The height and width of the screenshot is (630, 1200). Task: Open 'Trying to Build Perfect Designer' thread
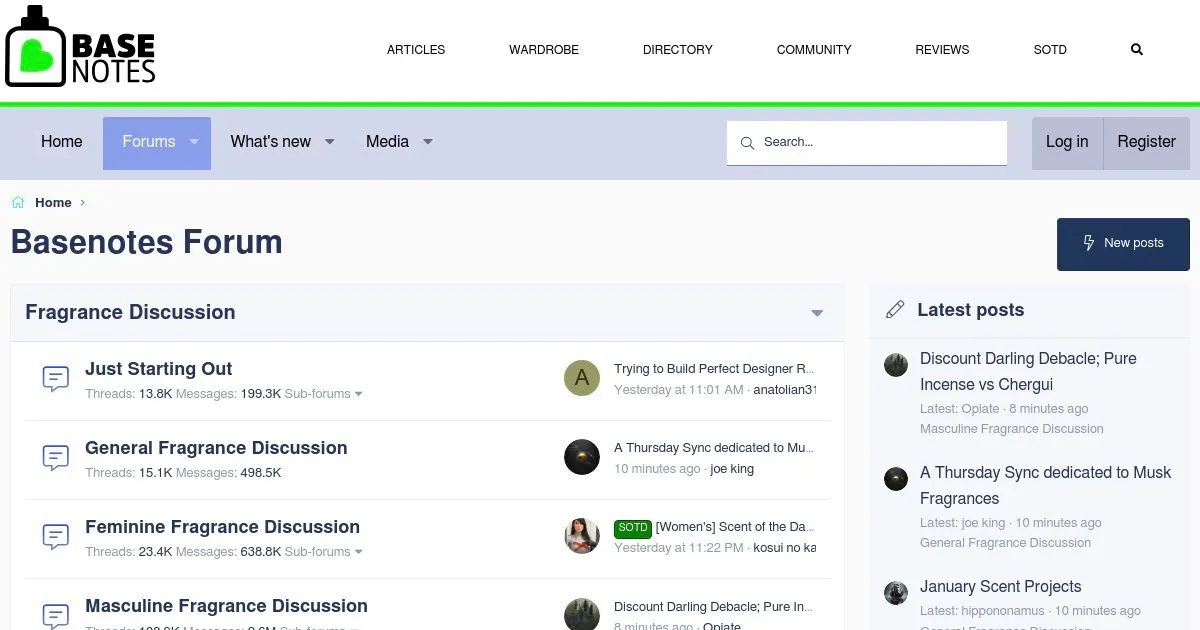click(714, 369)
